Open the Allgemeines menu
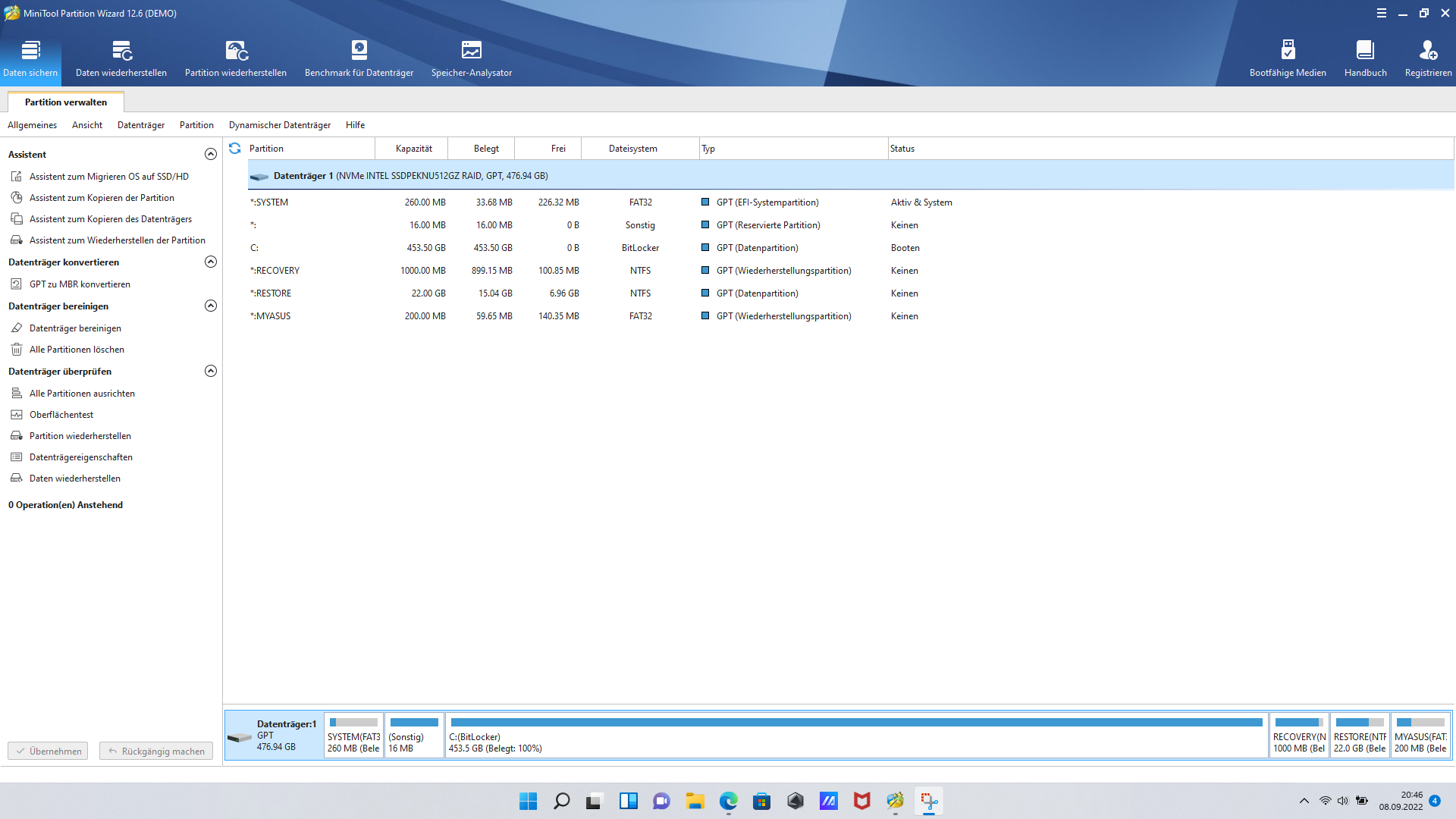Screen dimensions: 1456x819 click(x=32, y=124)
